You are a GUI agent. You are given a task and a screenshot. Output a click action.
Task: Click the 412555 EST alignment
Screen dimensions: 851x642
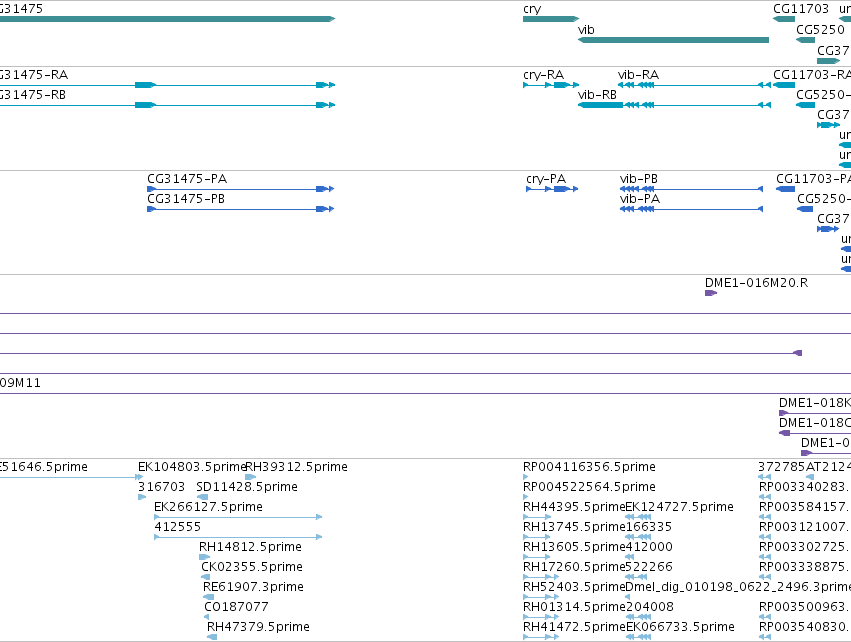click(x=238, y=537)
